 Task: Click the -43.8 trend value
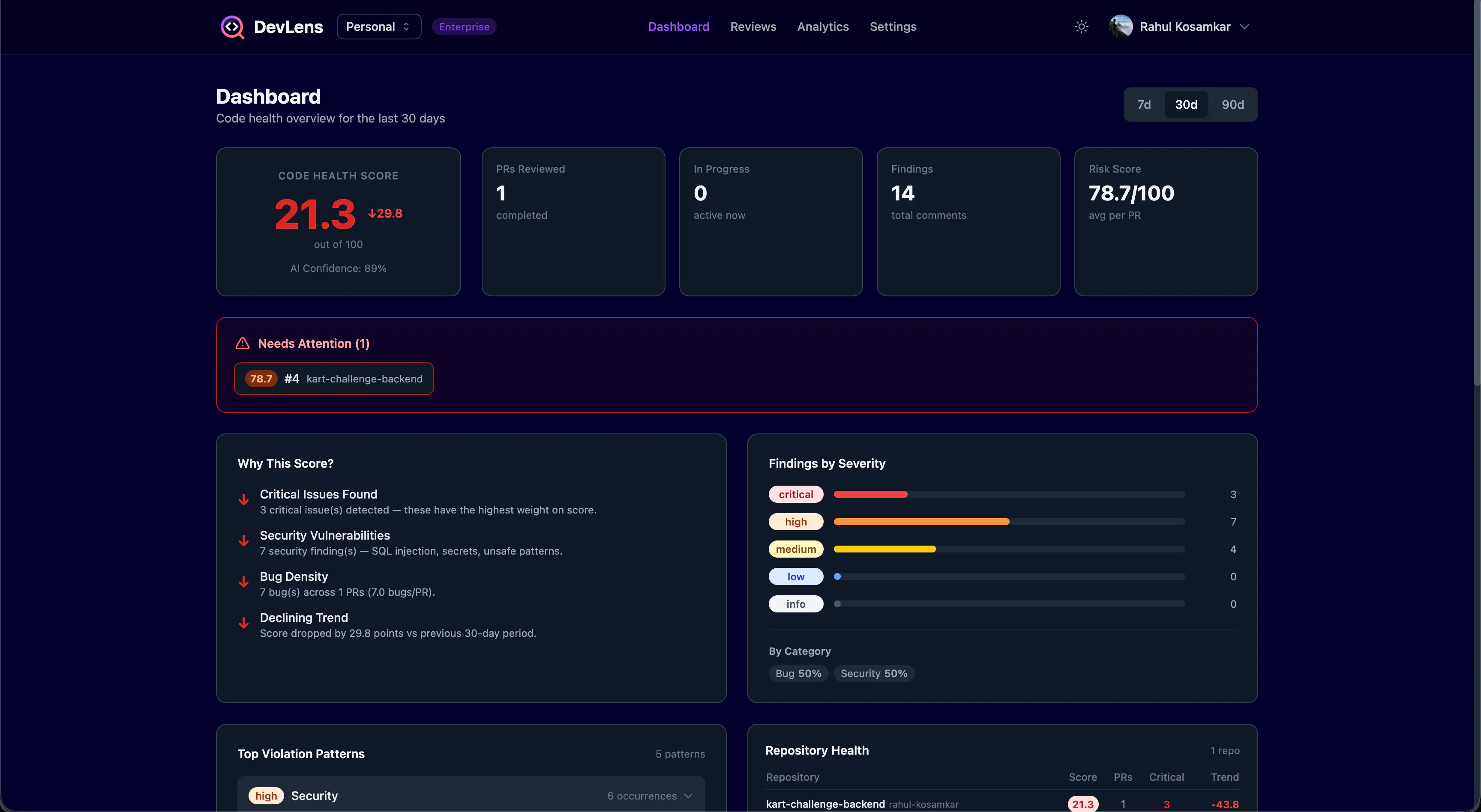pyautogui.click(x=1225, y=804)
